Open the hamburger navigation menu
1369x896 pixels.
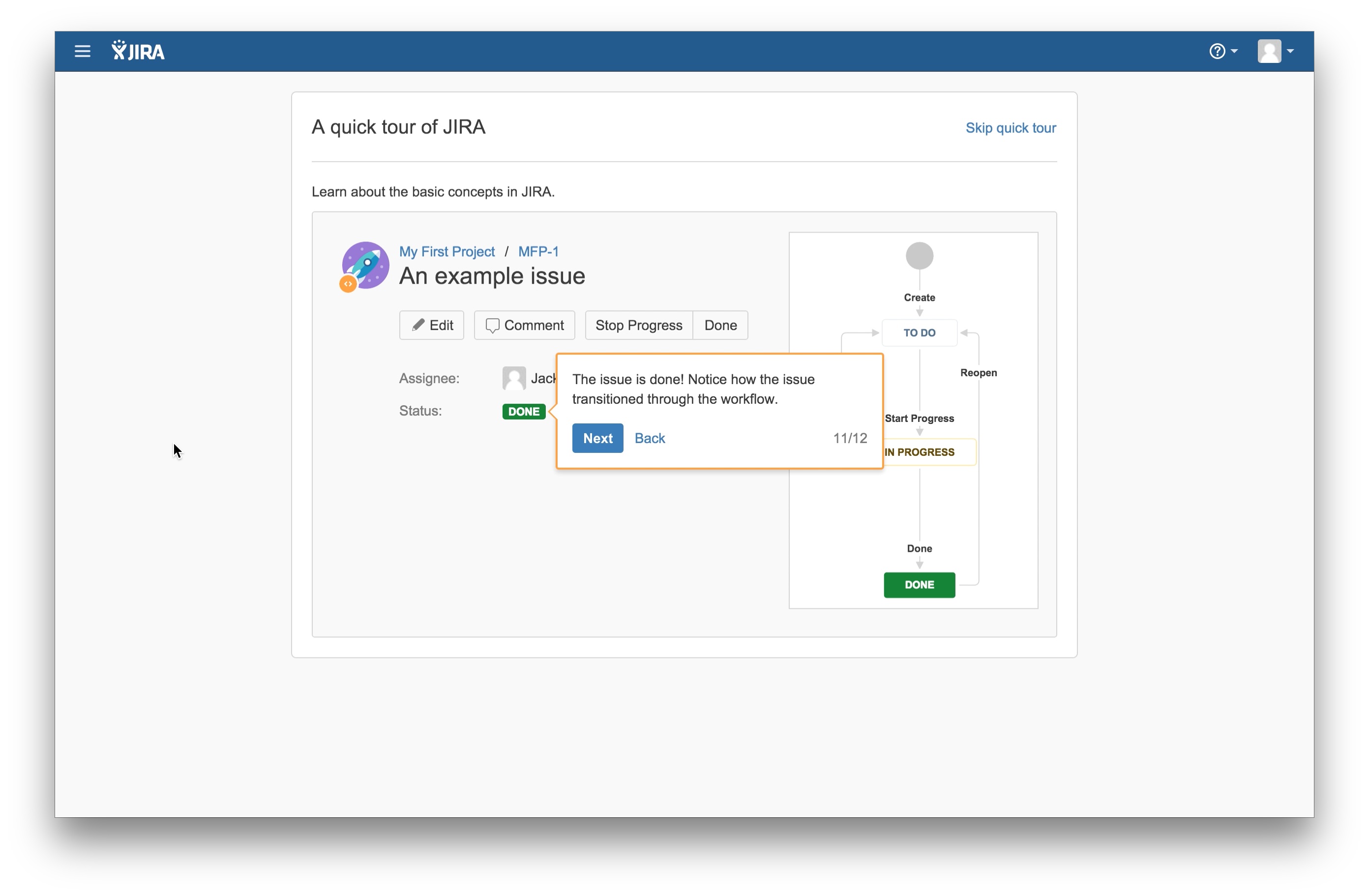(x=82, y=52)
